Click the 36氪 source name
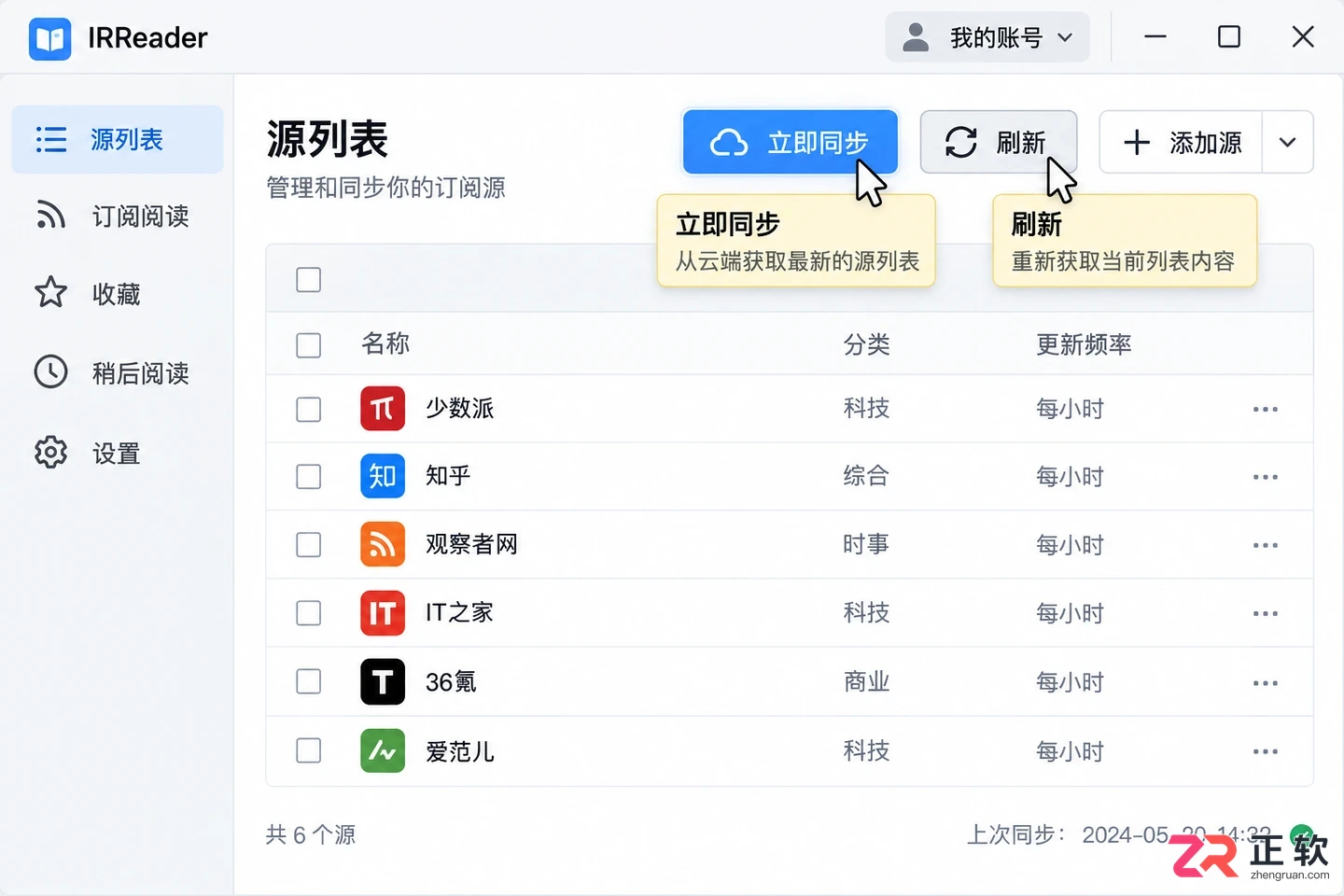 coord(451,682)
